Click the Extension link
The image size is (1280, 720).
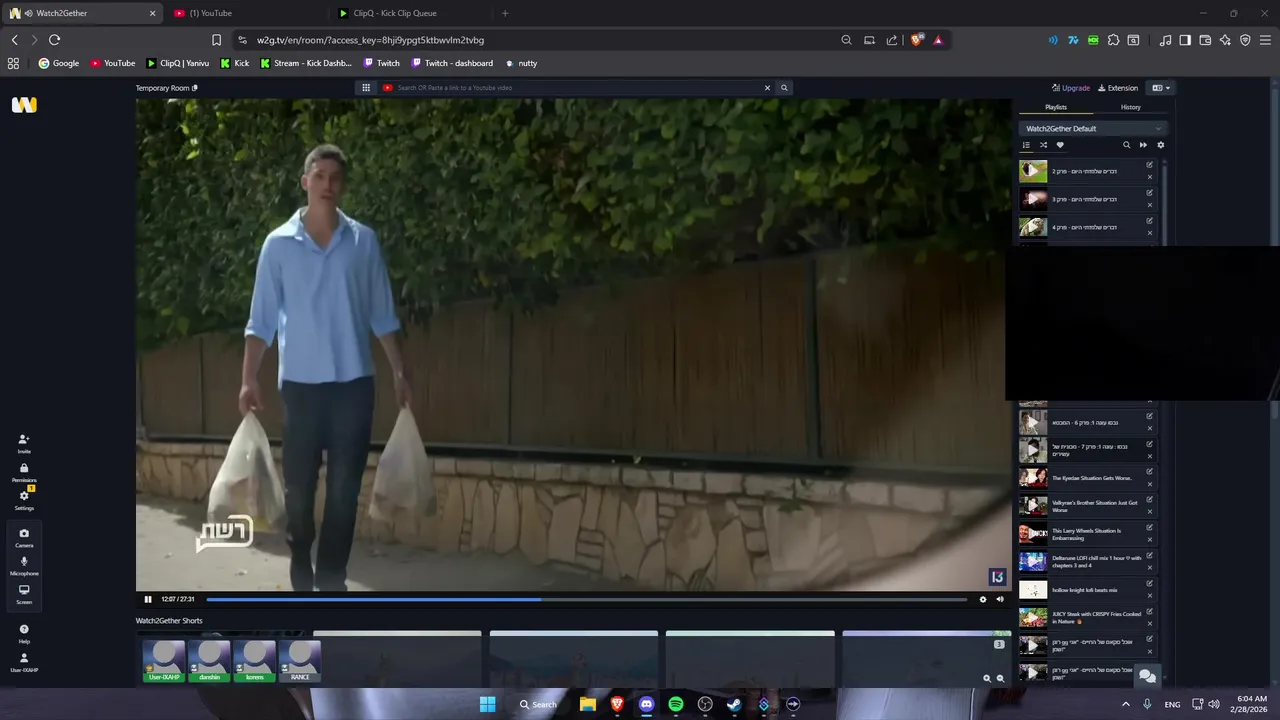click(1118, 88)
